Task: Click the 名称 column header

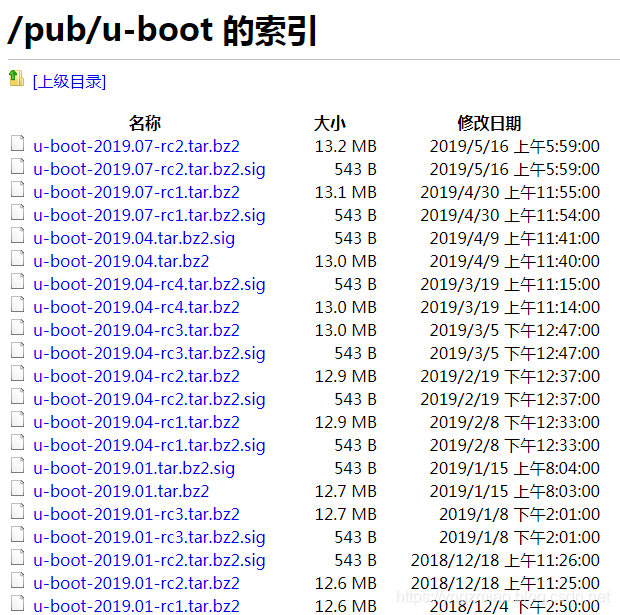Action: (145, 123)
